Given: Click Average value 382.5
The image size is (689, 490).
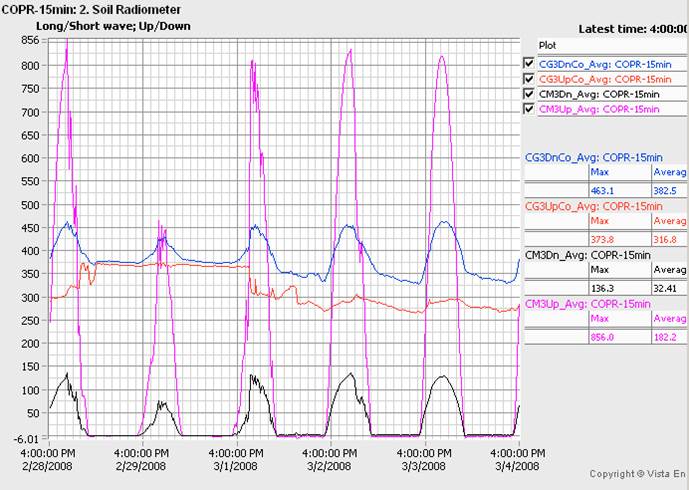Looking at the screenshot, I should pyautogui.click(x=665, y=191).
